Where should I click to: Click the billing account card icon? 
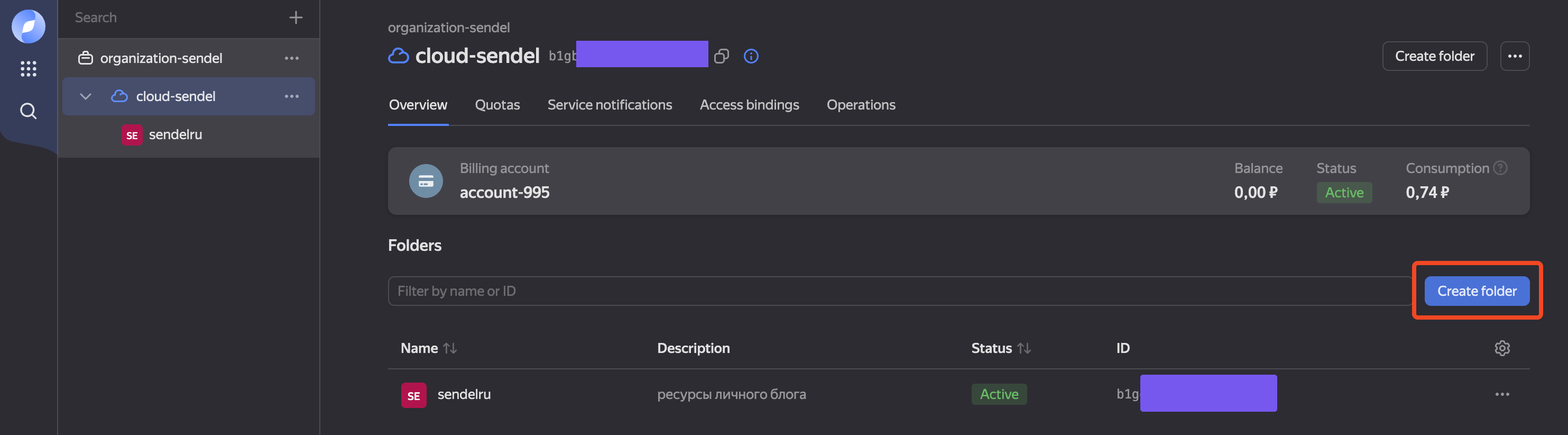(426, 181)
